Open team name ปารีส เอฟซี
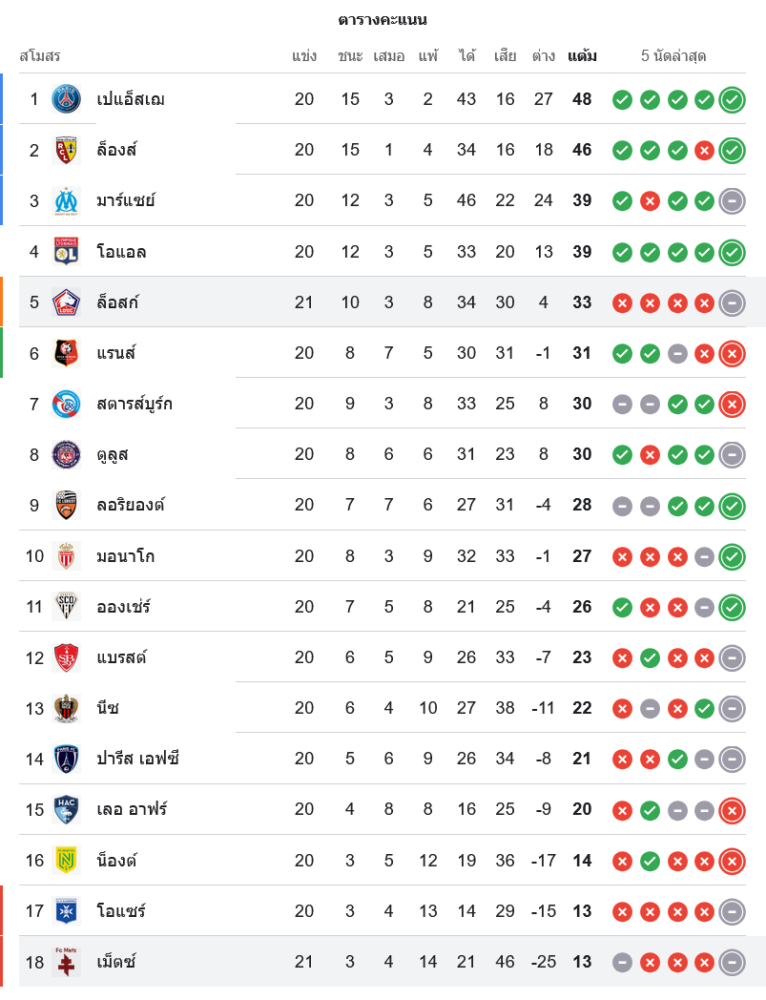The image size is (766, 1000). [138, 759]
